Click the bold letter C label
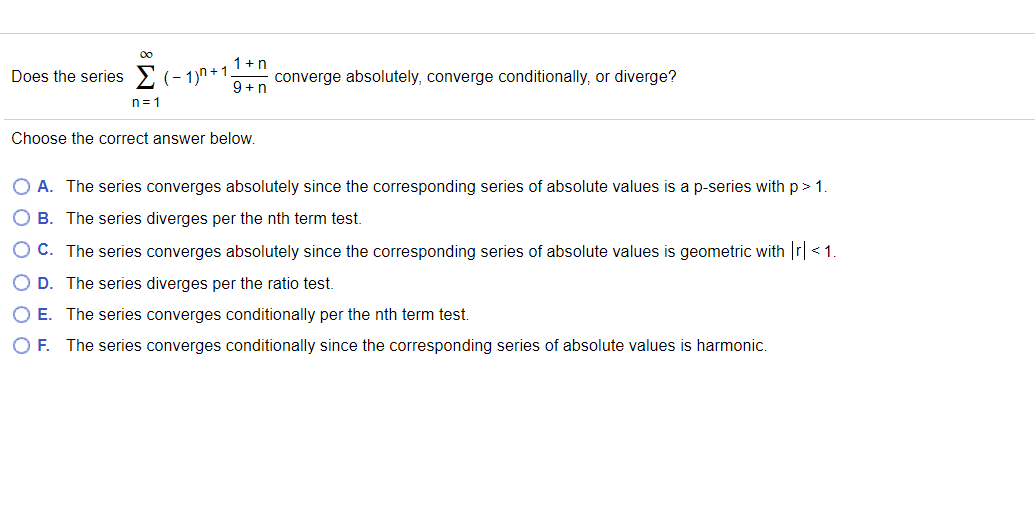The height and width of the screenshot is (525, 1035). (46, 250)
